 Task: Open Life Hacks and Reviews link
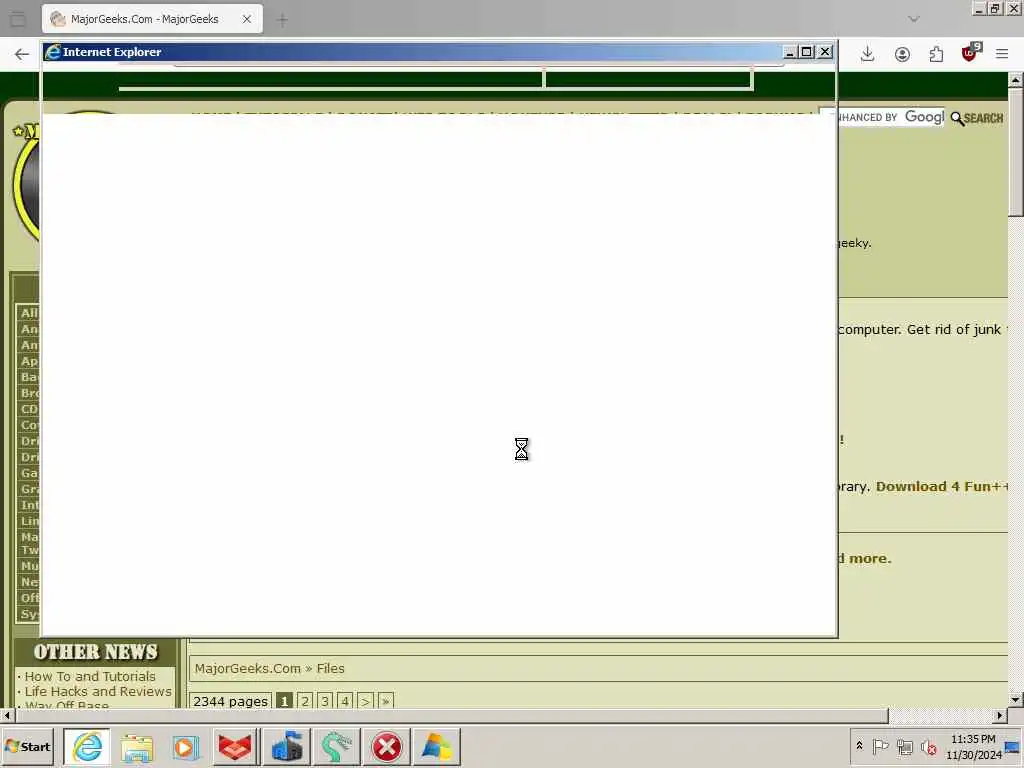pyautogui.click(x=98, y=692)
